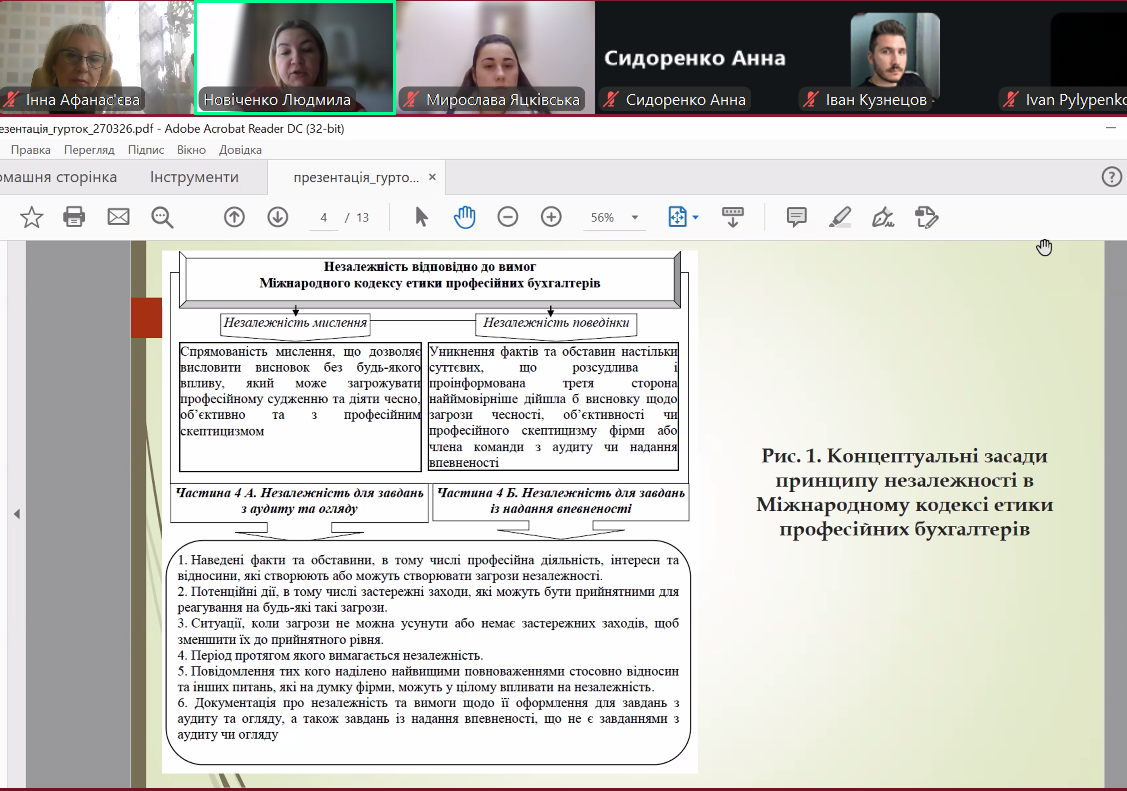Screen dimensions: 1127x791
Task: Send file by email envelope icon
Action: pos(119,217)
